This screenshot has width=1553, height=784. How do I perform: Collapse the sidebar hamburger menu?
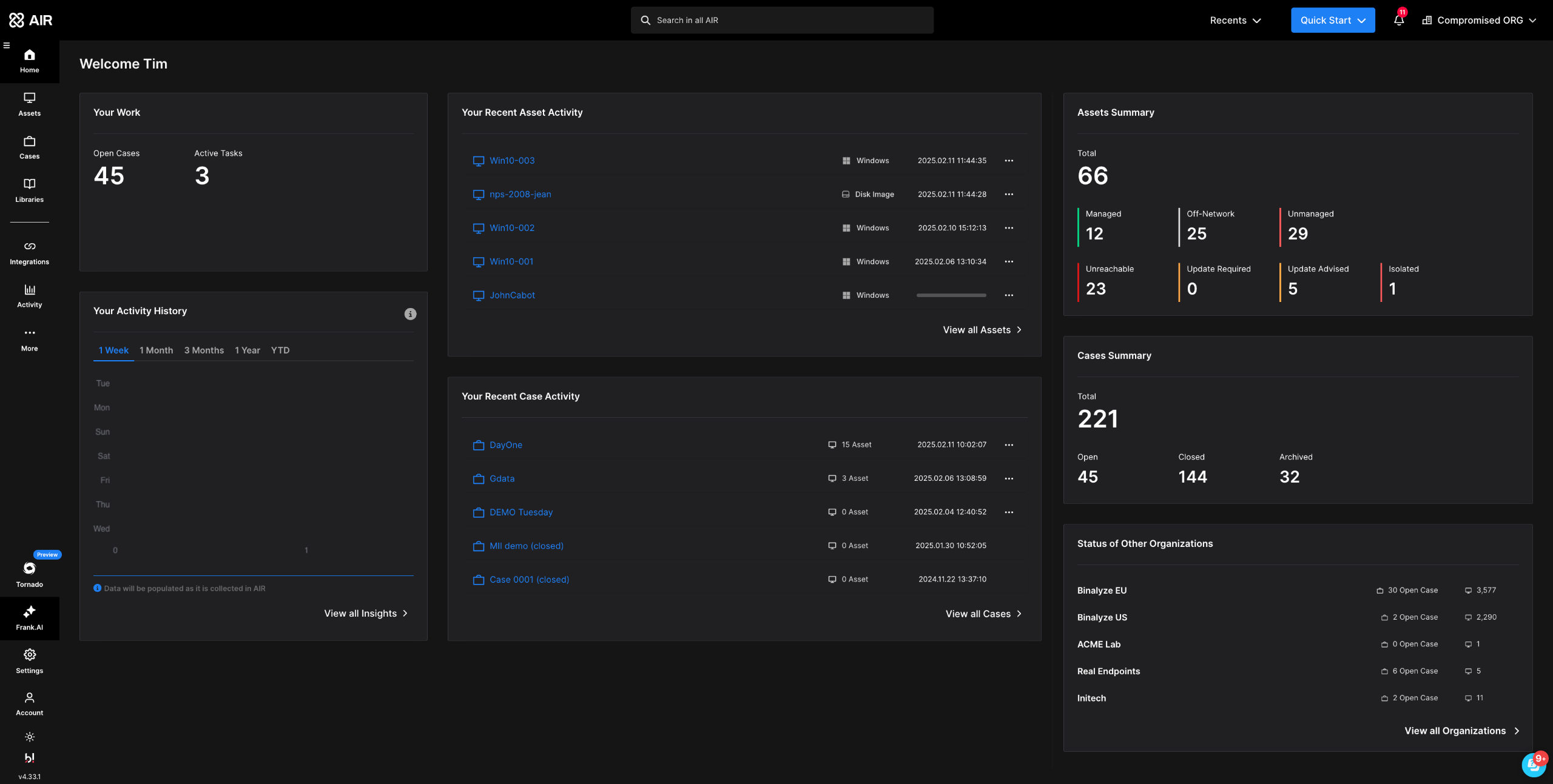coord(7,45)
